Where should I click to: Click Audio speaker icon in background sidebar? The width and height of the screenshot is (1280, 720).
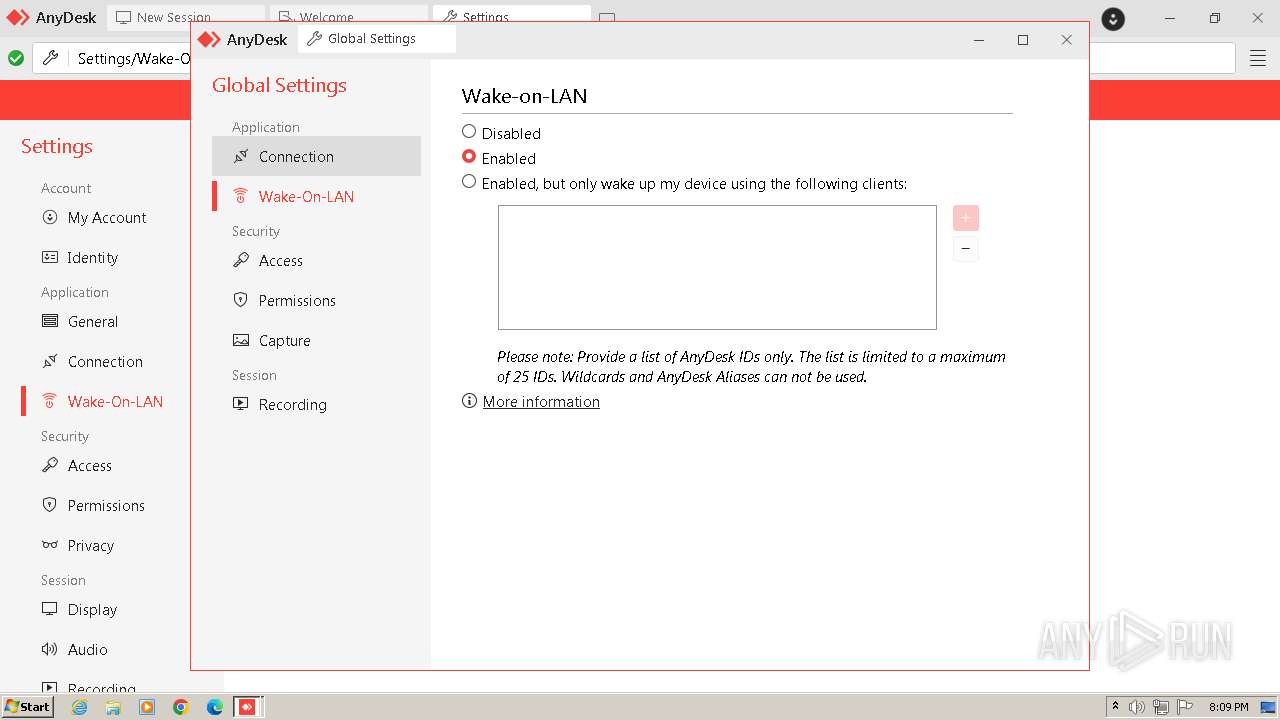pyautogui.click(x=50, y=649)
